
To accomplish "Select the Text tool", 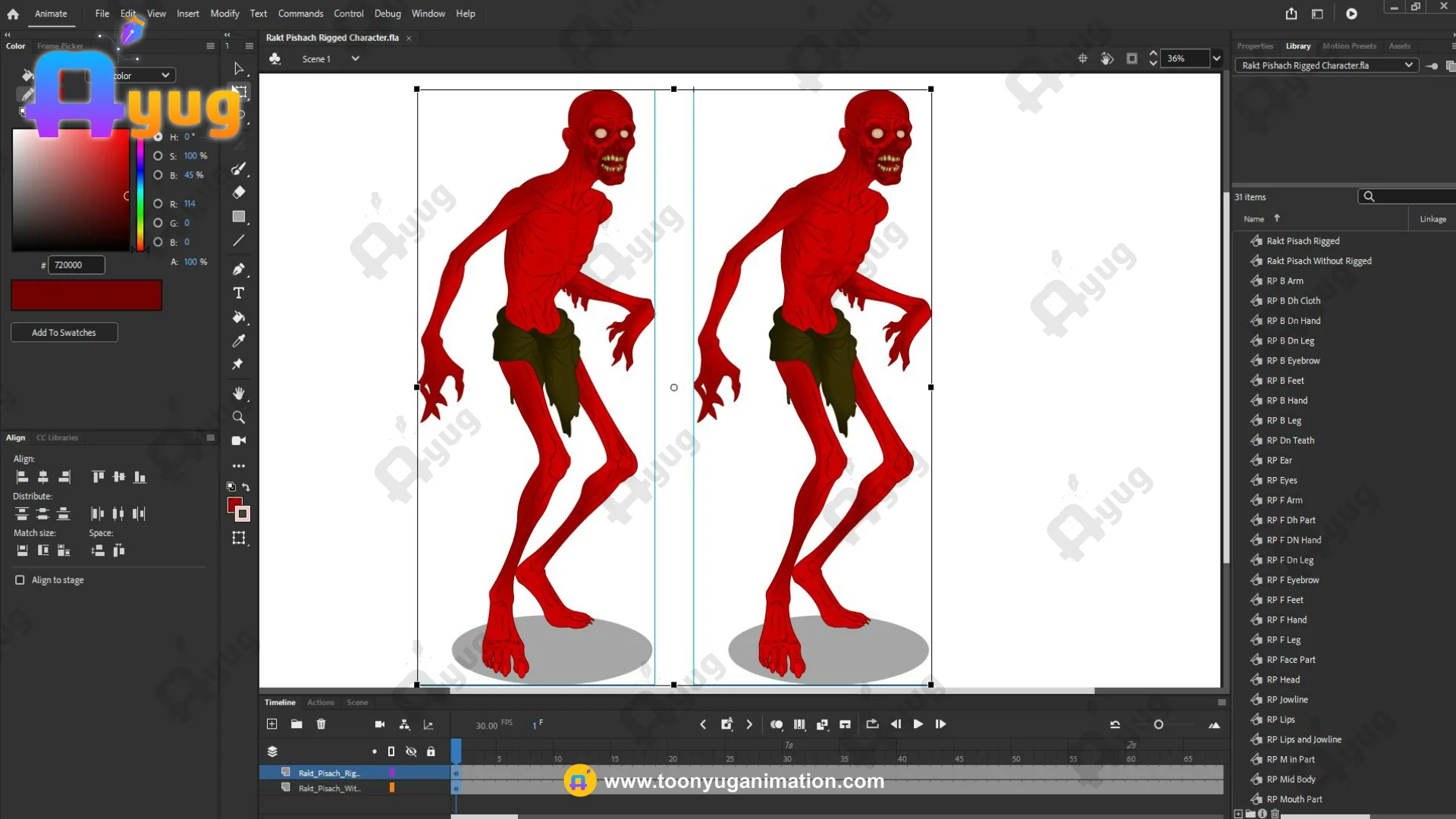I will [238, 293].
